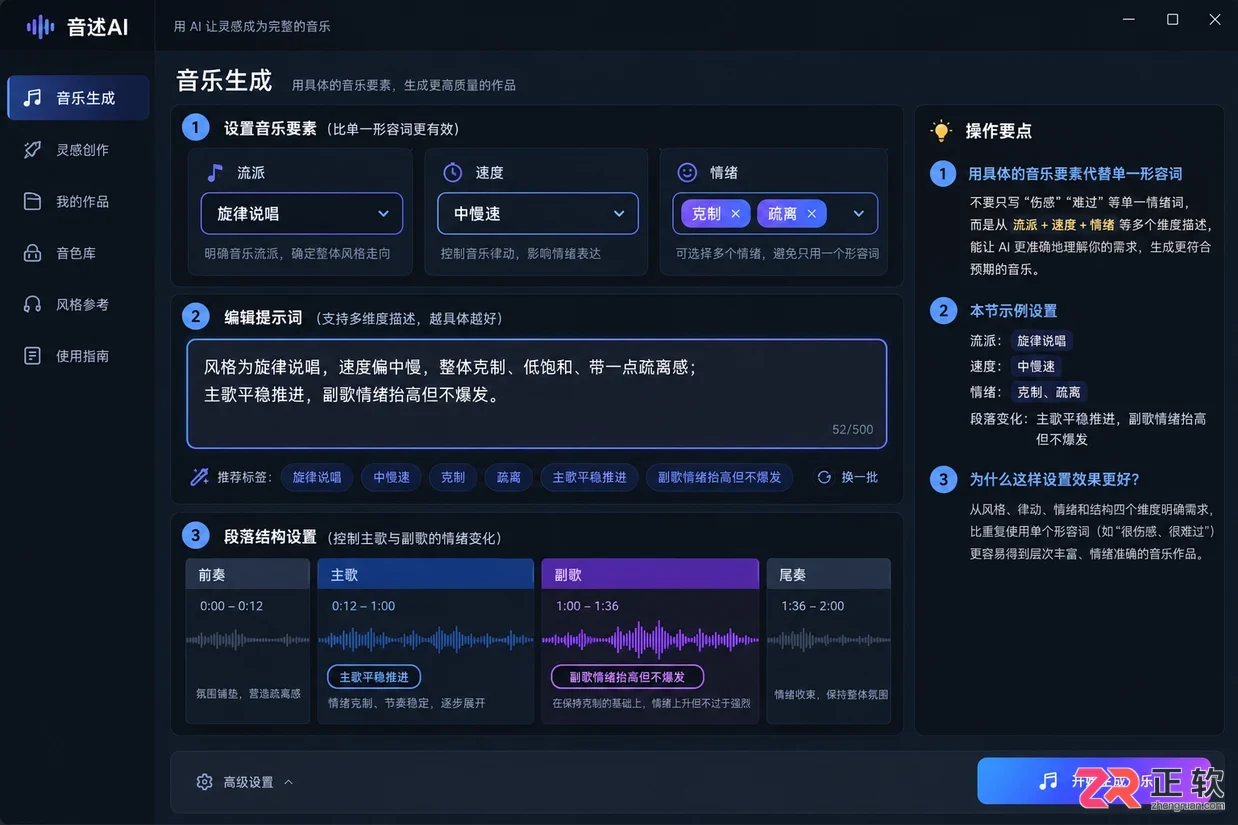
Task: Click the 尾奏 waveform
Action: point(829,640)
